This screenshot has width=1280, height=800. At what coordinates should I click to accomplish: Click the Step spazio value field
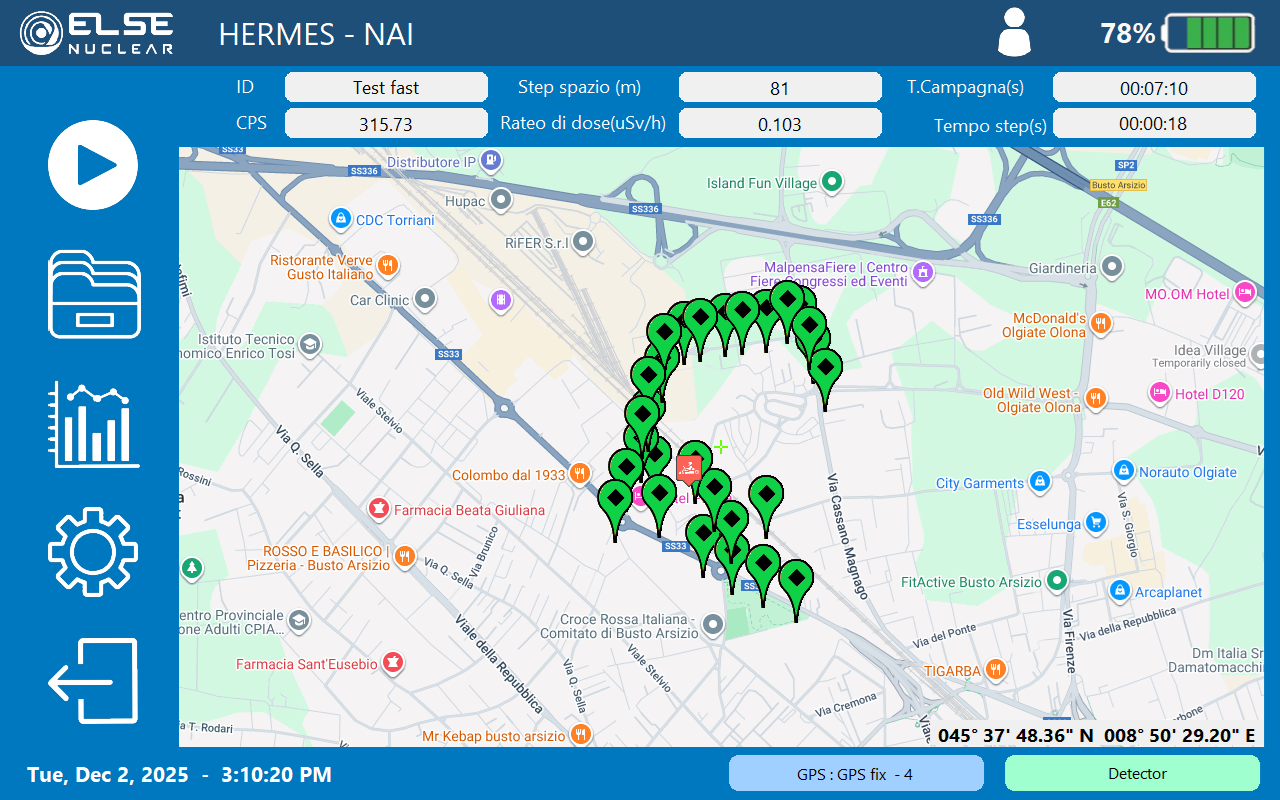tap(780, 88)
